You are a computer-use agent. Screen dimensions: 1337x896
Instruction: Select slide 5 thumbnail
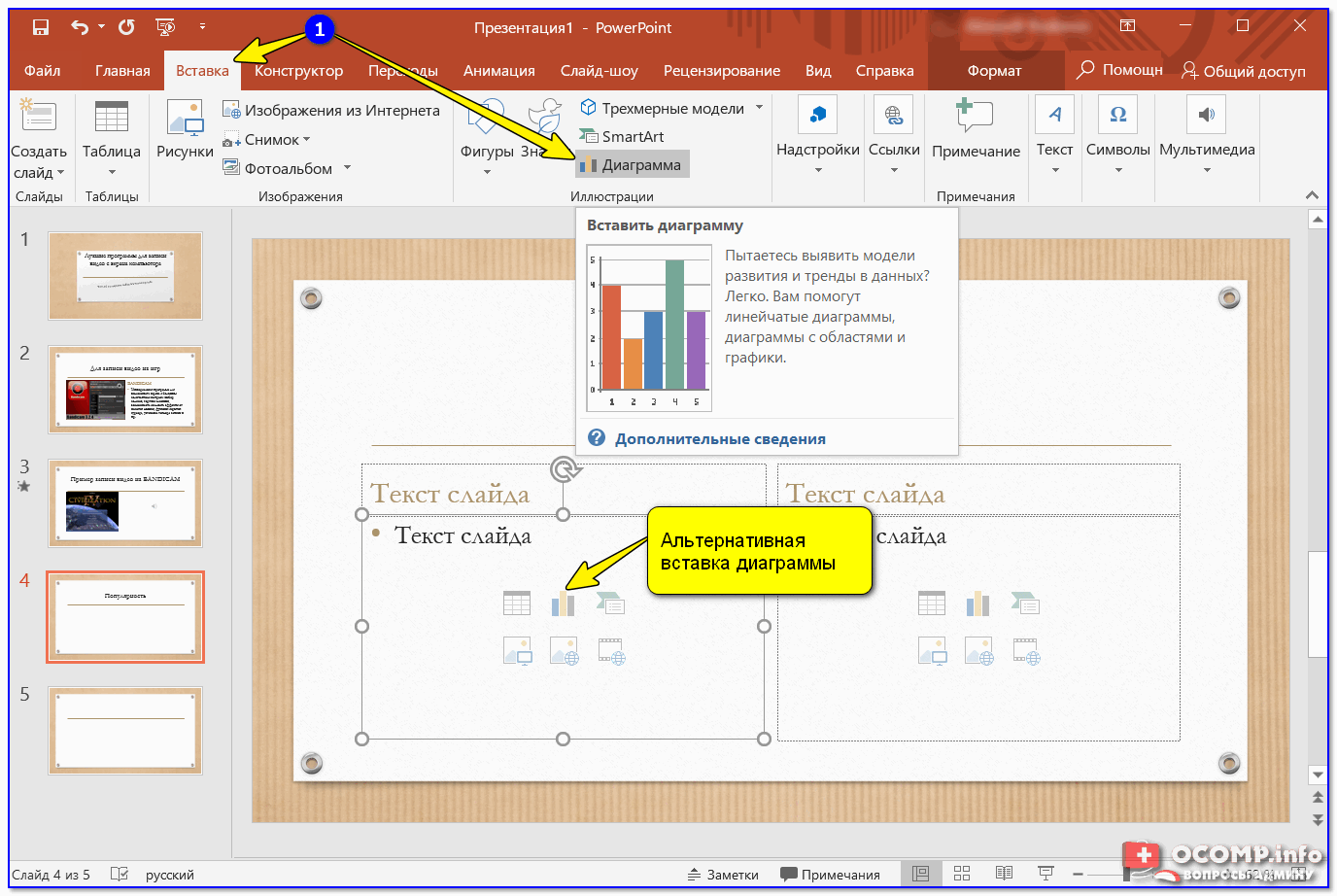[x=125, y=731]
